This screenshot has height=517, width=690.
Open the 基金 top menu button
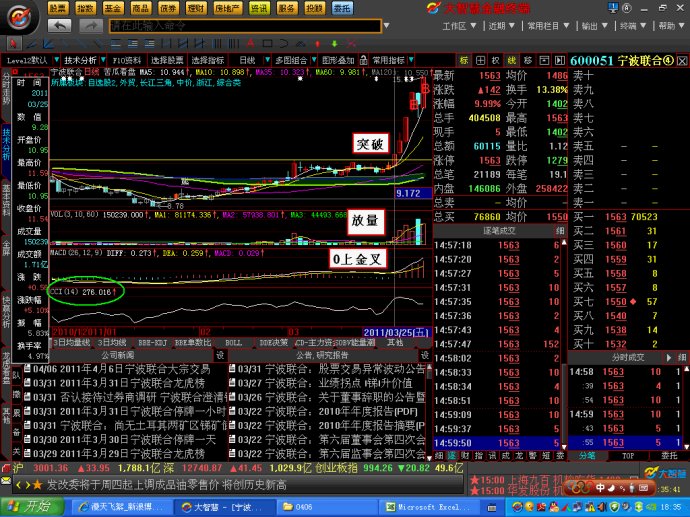click(113, 8)
